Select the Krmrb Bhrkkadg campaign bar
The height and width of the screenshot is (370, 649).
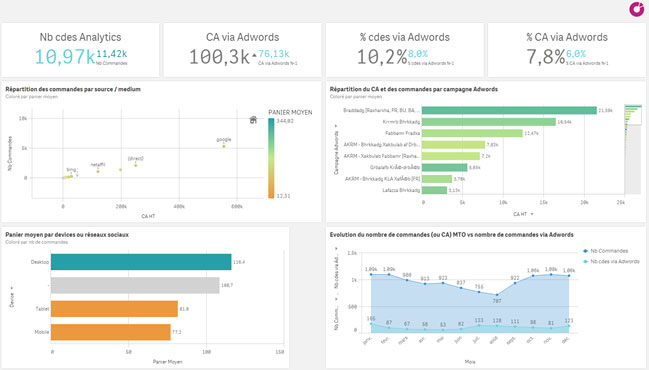tap(489, 122)
